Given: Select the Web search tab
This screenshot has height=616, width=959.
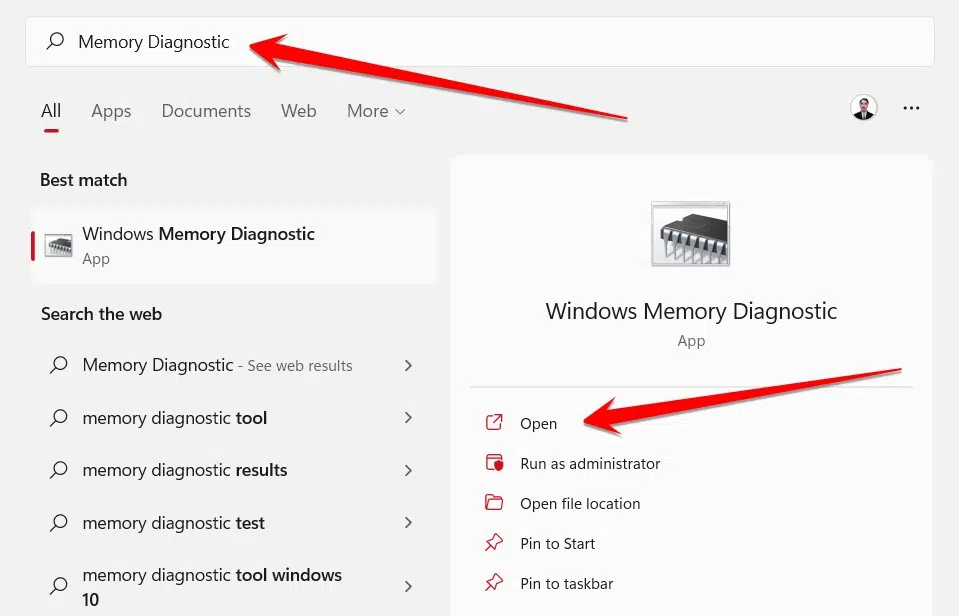Looking at the screenshot, I should (x=298, y=111).
